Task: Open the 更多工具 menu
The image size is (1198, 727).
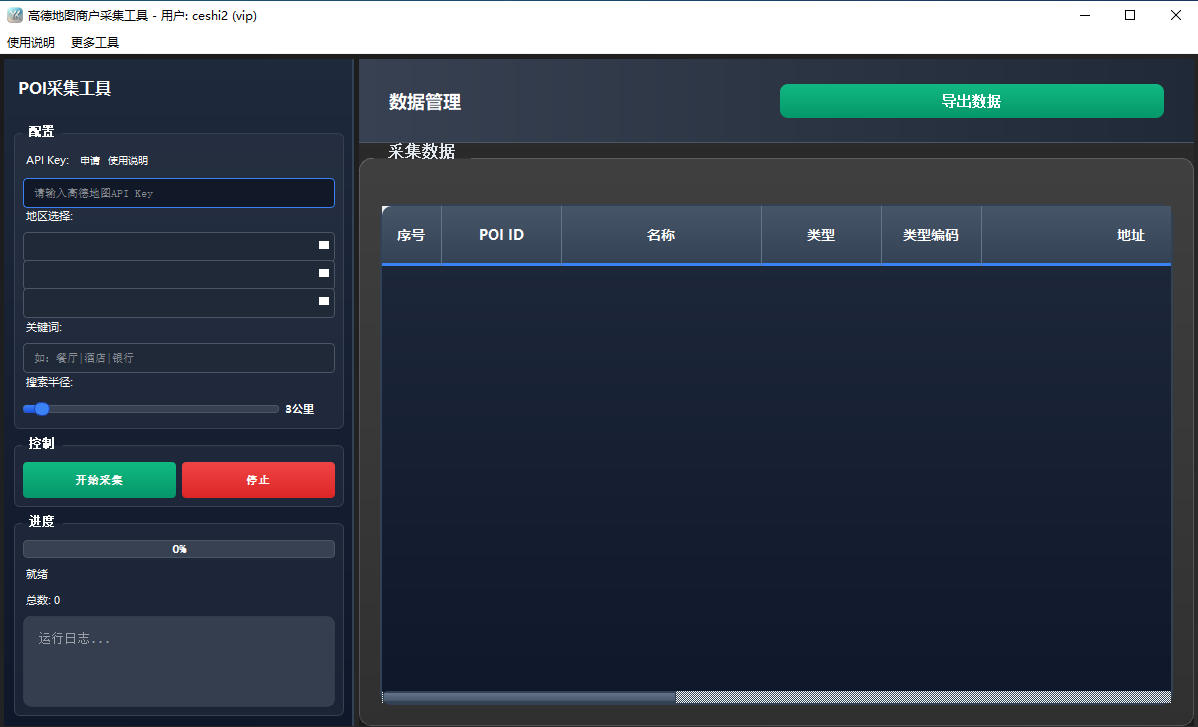Action: click(93, 41)
